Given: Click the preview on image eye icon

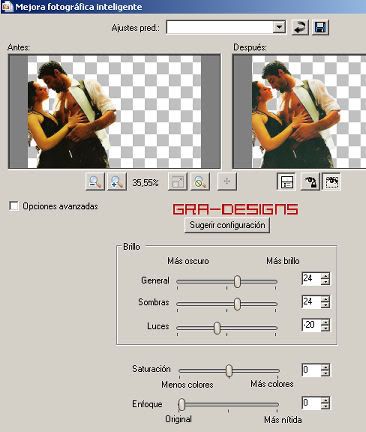Looking at the screenshot, I should click(310, 182).
